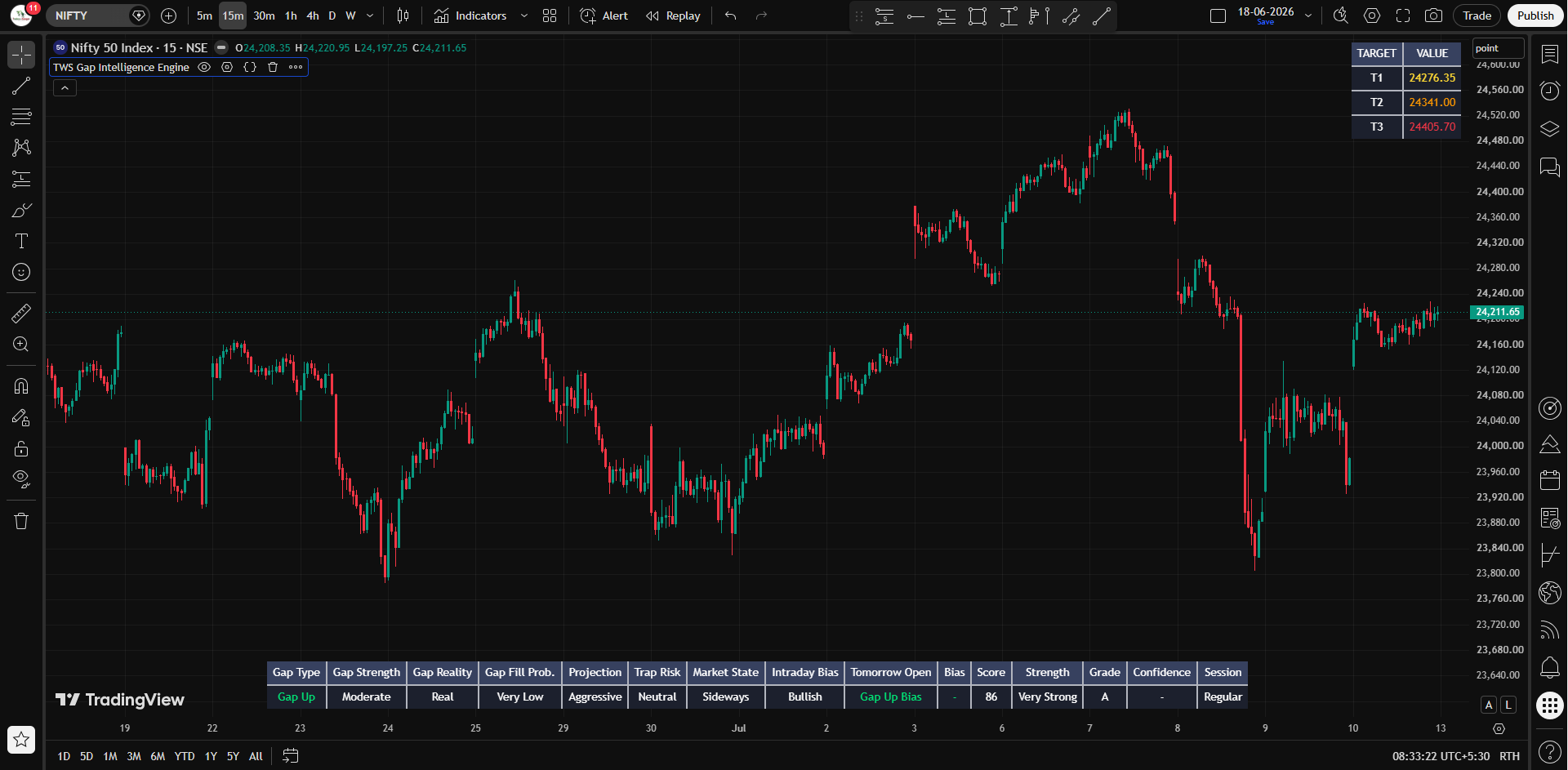
Task: Open the Fibonacci and Gann tools
Action: click(x=21, y=117)
